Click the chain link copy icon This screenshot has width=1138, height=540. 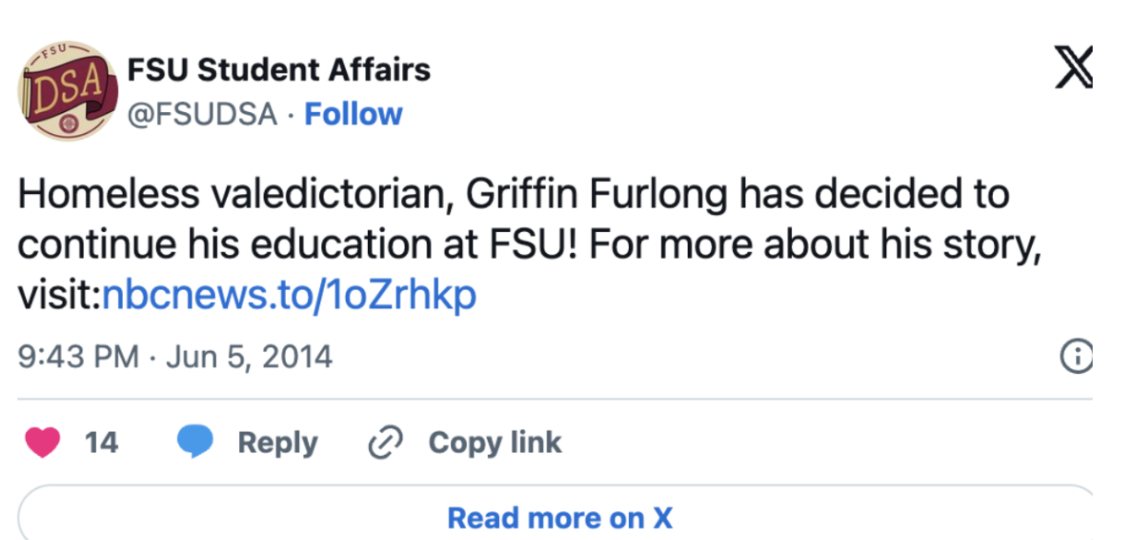pyautogui.click(x=385, y=443)
